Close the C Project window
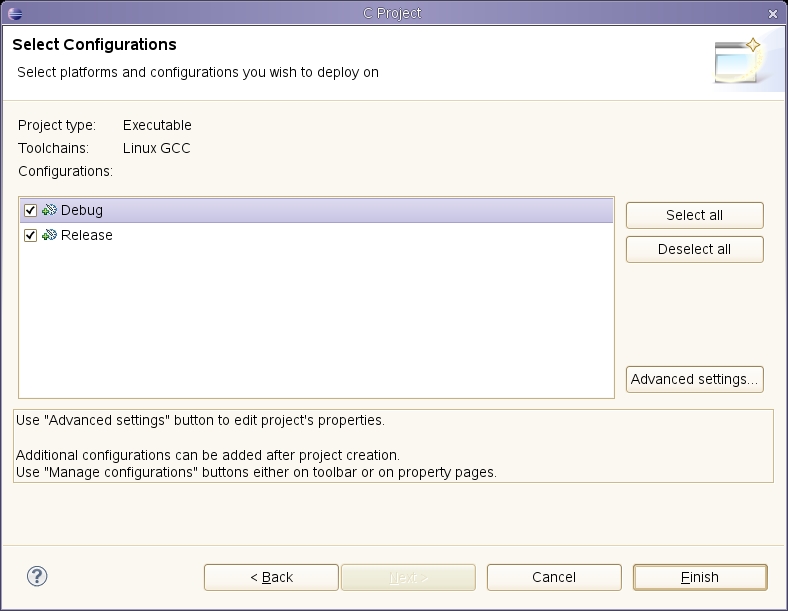 tap(773, 14)
